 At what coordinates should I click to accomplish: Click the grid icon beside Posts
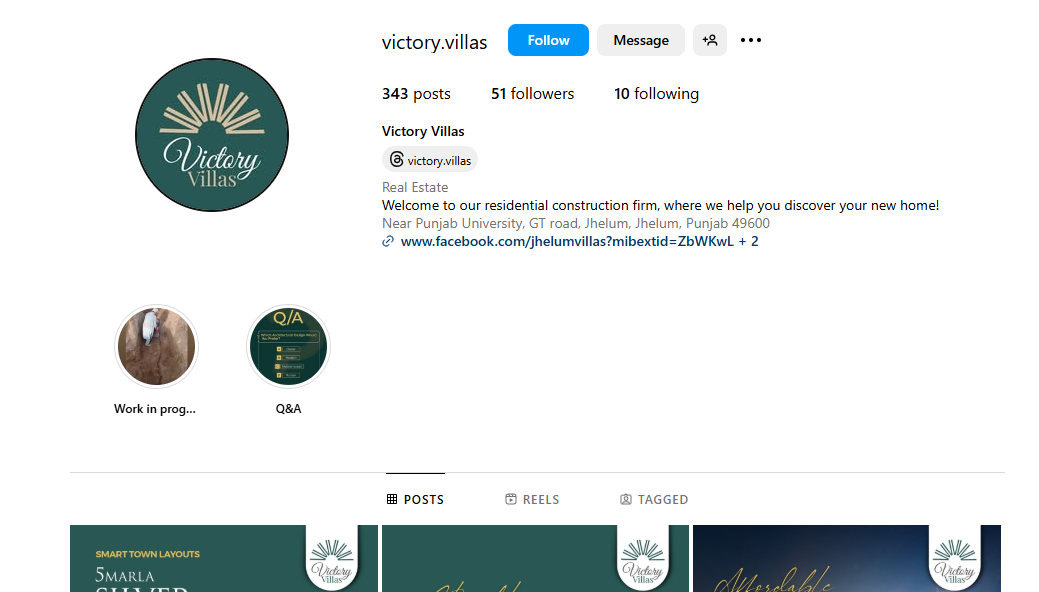392,499
